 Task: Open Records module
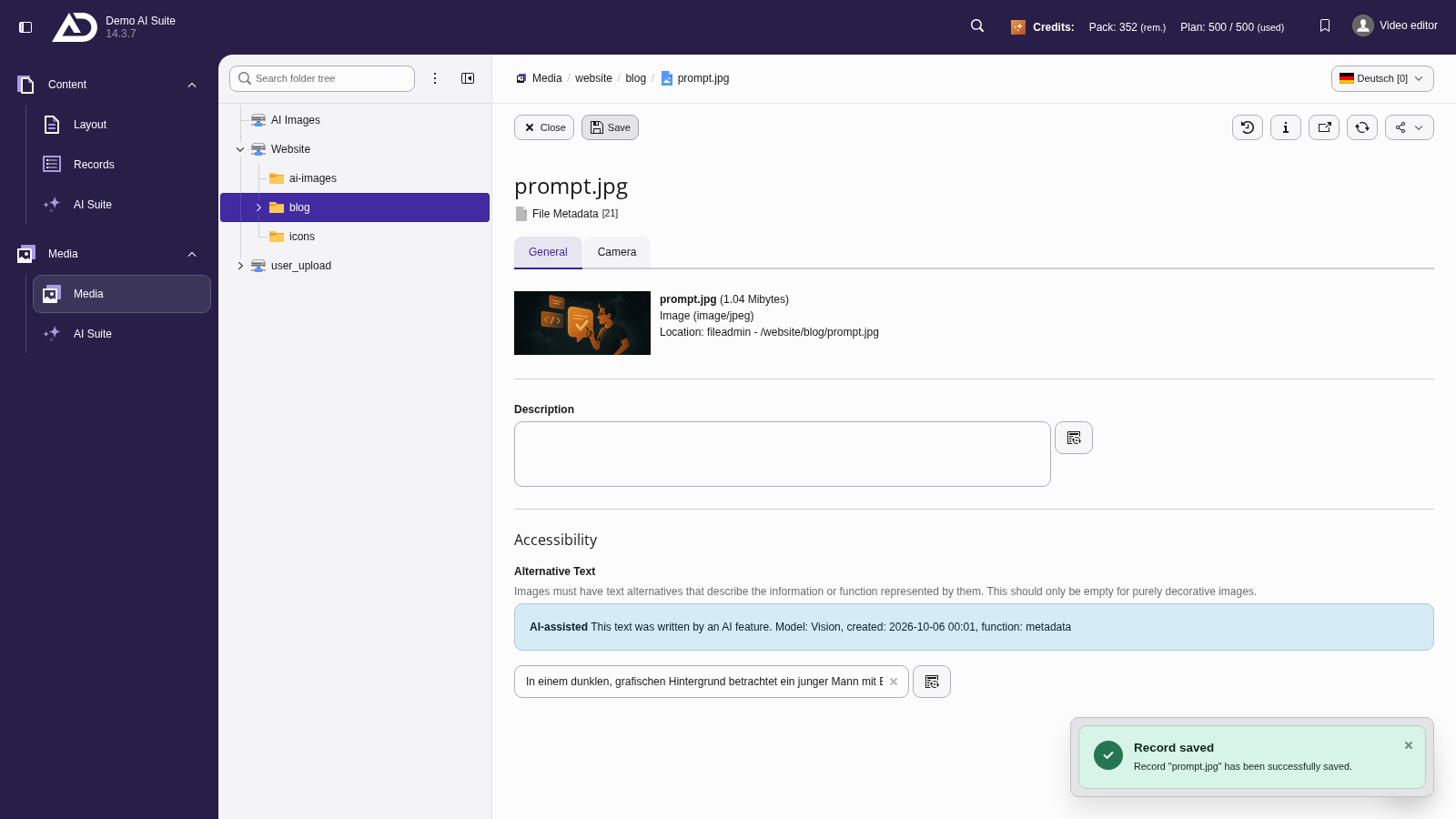click(122, 165)
